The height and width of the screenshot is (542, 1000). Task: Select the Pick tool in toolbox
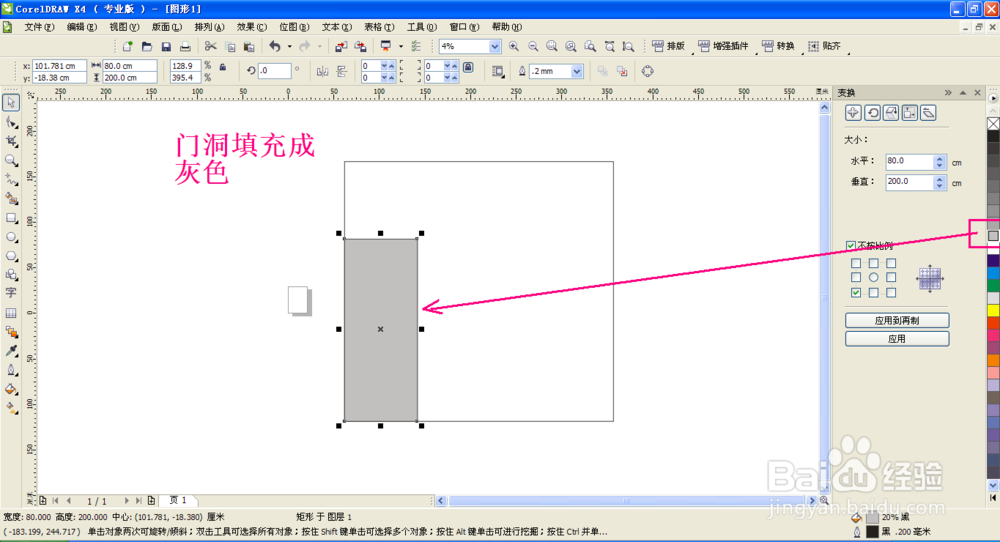(11, 103)
